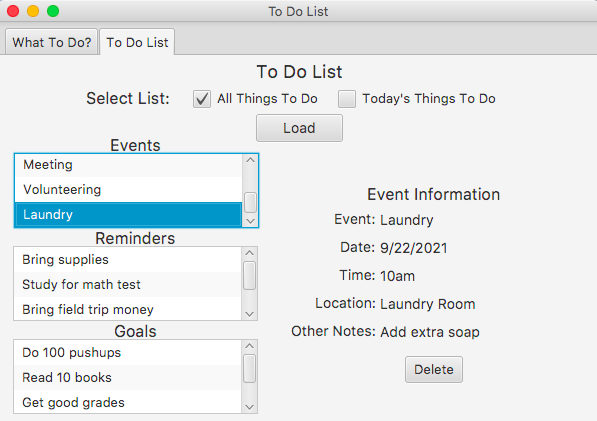This screenshot has height=421, width=597.
Task: Click the Goals list scroll down arrow
Action: pyautogui.click(x=249, y=407)
